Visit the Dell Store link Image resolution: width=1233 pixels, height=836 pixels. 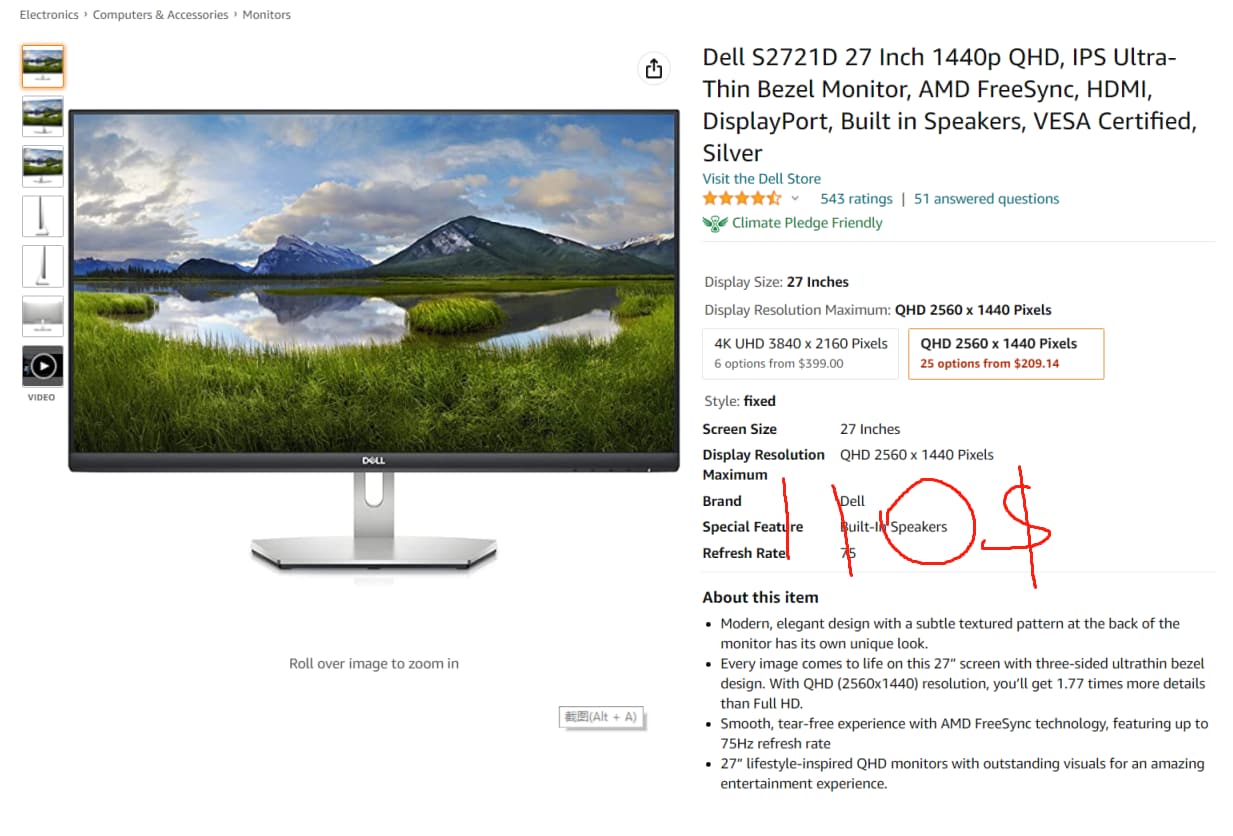[762, 178]
